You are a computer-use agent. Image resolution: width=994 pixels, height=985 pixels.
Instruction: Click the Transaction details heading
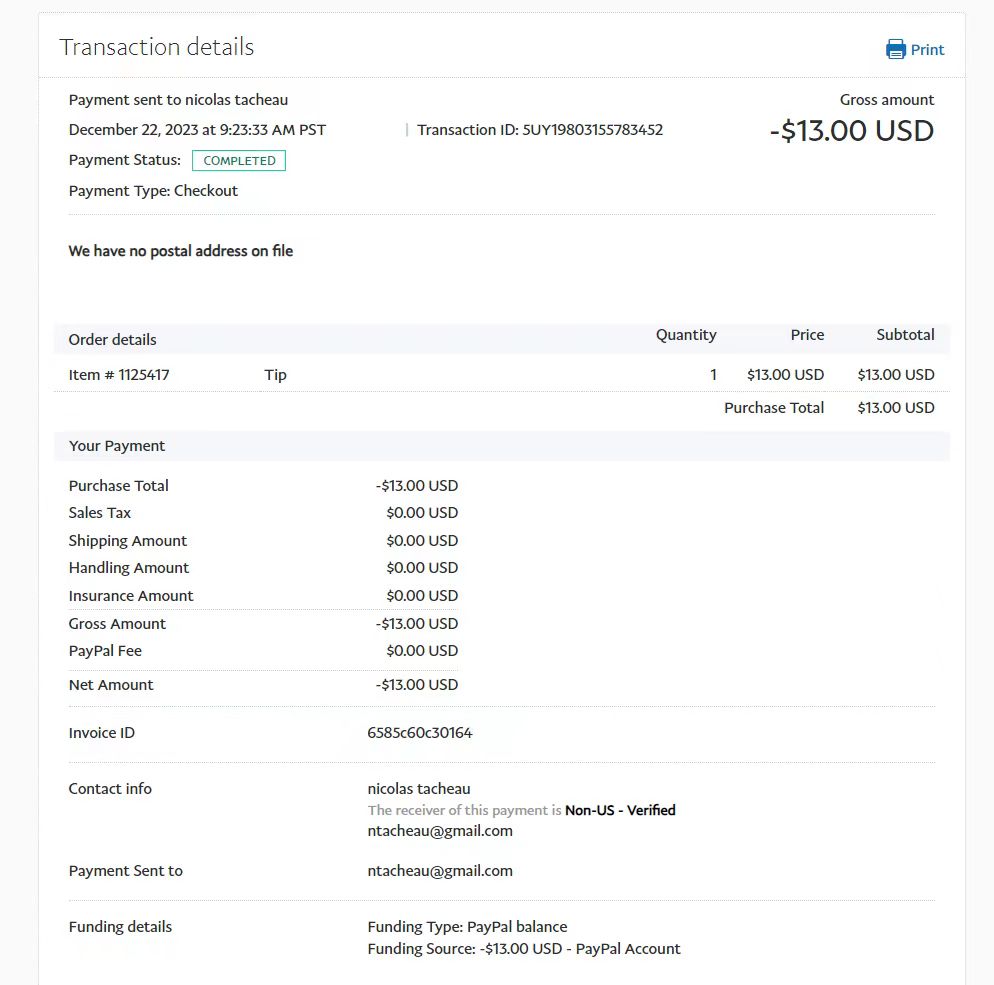click(x=157, y=47)
